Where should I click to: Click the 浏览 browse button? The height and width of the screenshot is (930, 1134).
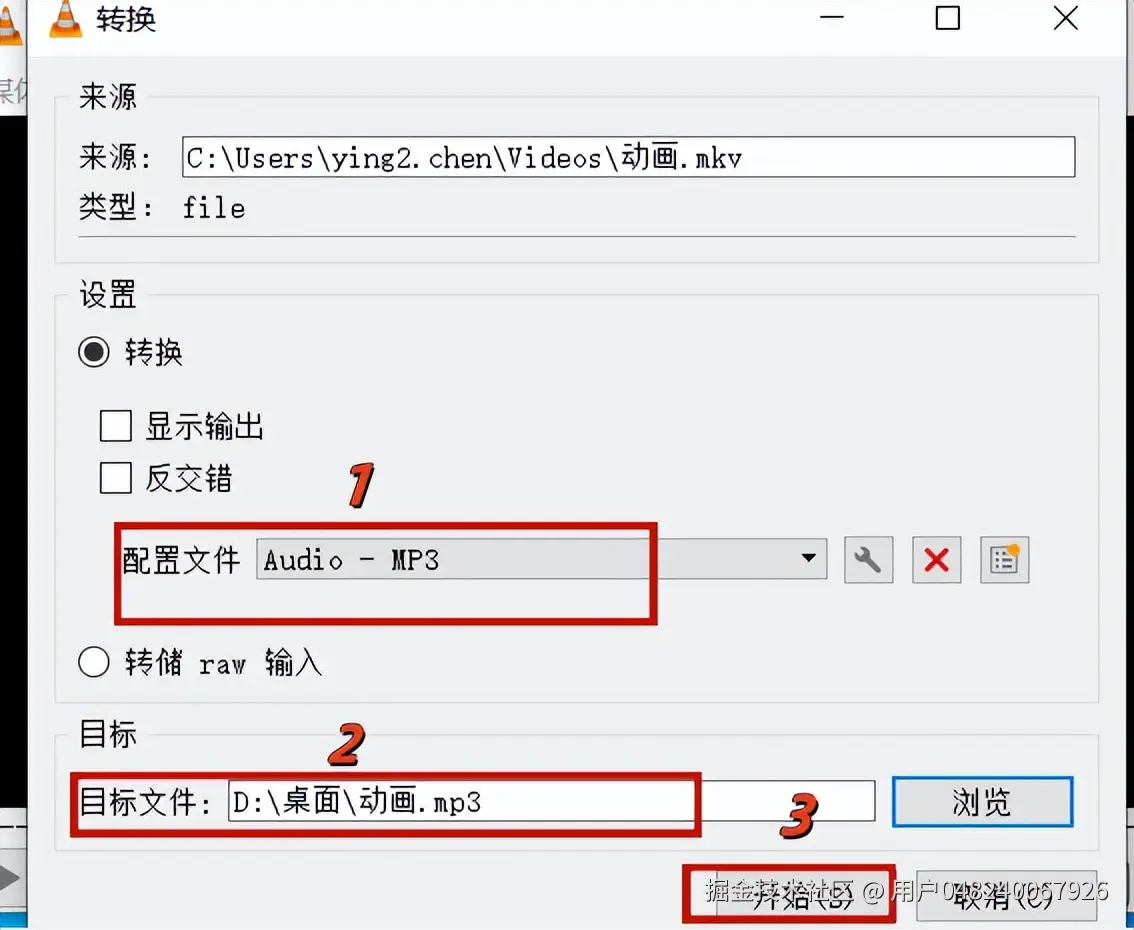click(982, 801)
